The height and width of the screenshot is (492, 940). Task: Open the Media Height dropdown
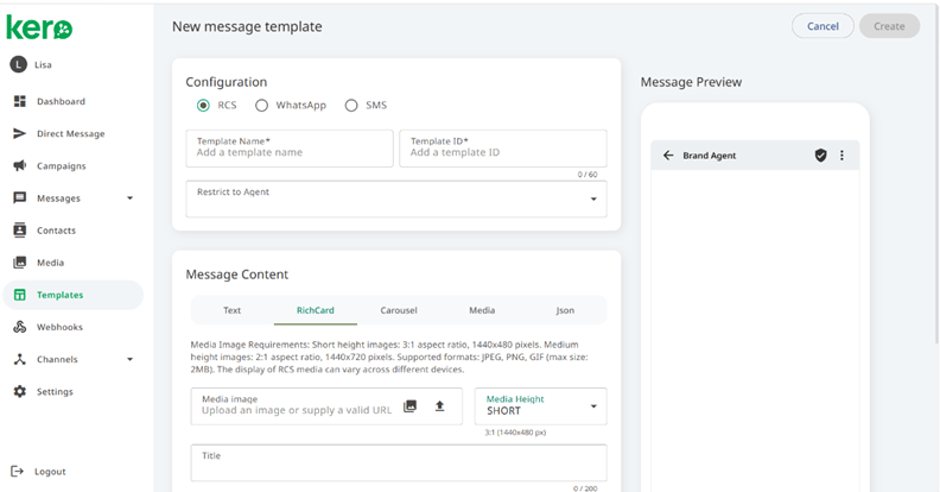point(541,406)
